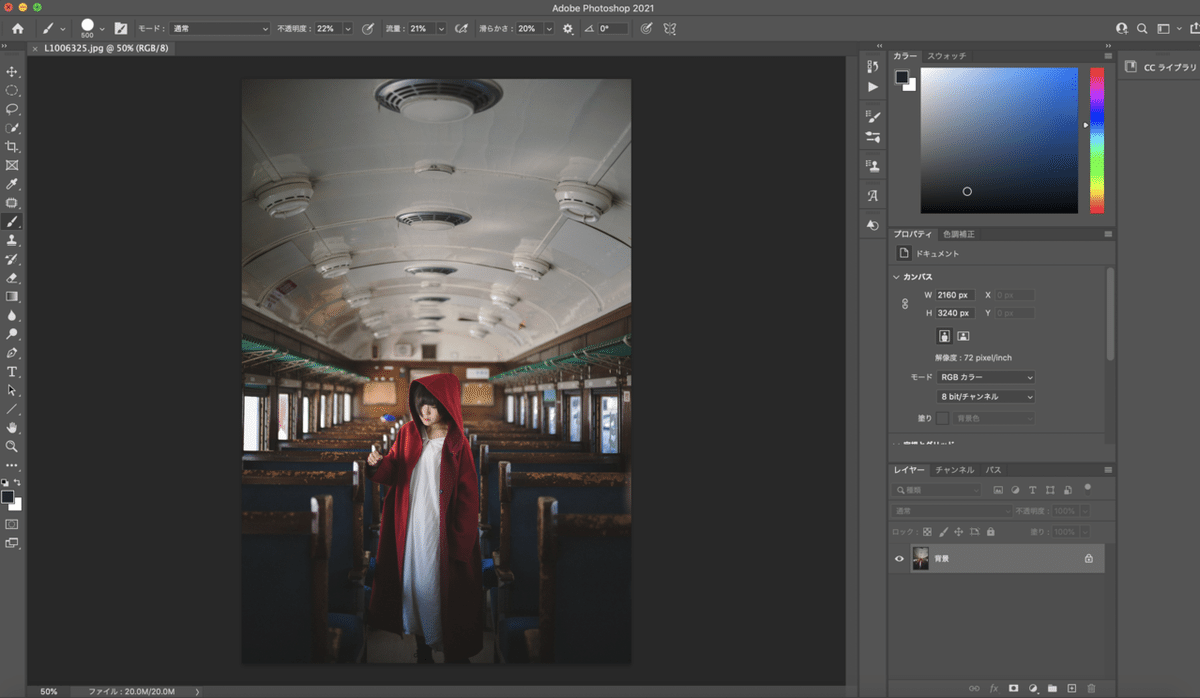This screenshot has height=698, width=1200.
Task: Open the 8 bit/チャンネル dropdown
Action: click(x=985, y=397)
